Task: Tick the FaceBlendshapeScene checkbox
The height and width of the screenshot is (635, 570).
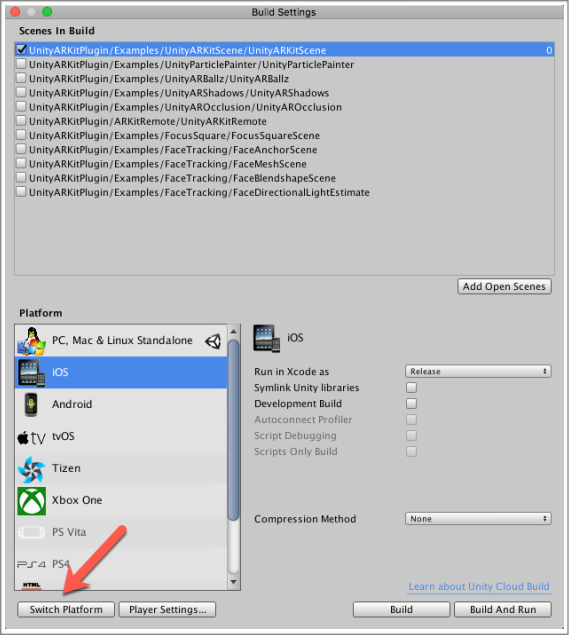Action: coord(21,177)
